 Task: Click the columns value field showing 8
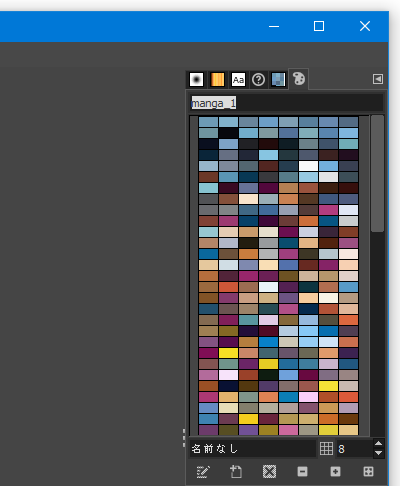click(354, 449)
